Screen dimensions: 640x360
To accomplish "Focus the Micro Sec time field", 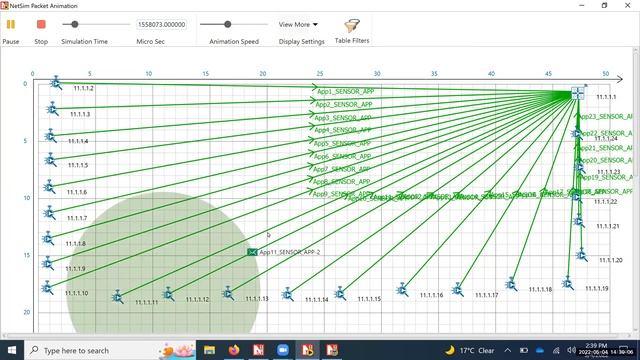I will pyautogui.click(x=162, y=24).
